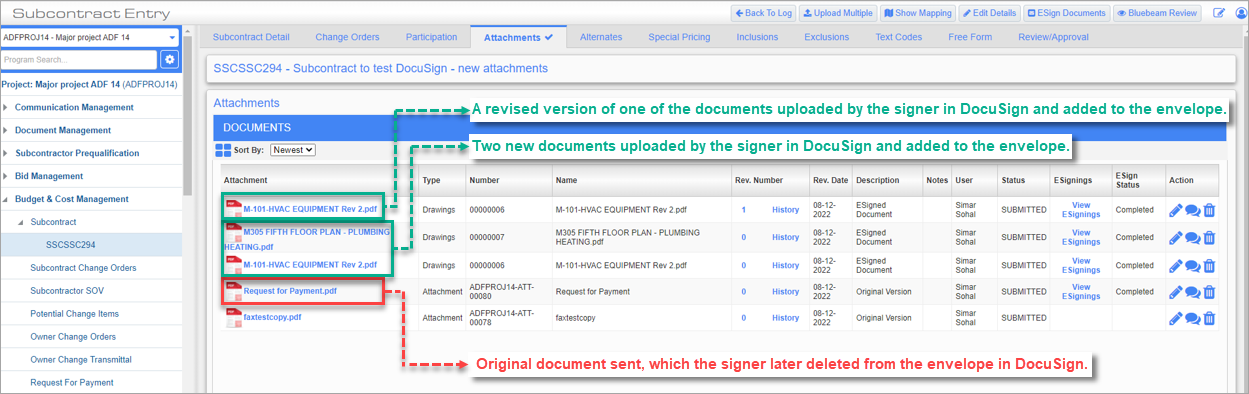Click the edit note icon in header

pos(1218,13)
